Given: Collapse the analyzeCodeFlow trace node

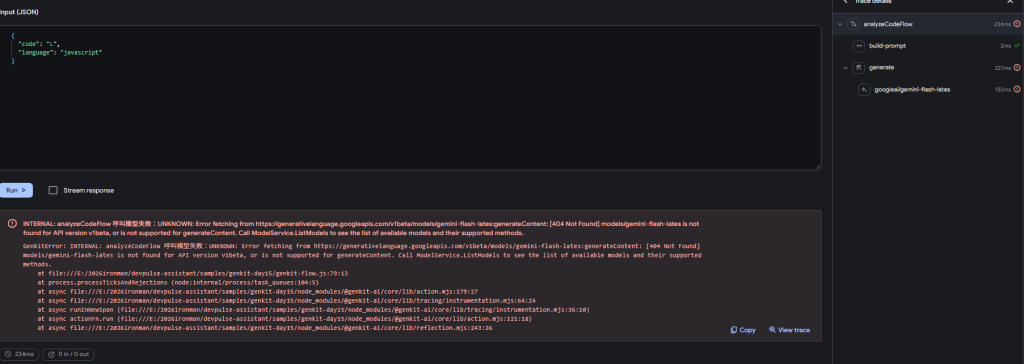Looking at the screenshot, I should click(x=840, y=24).
